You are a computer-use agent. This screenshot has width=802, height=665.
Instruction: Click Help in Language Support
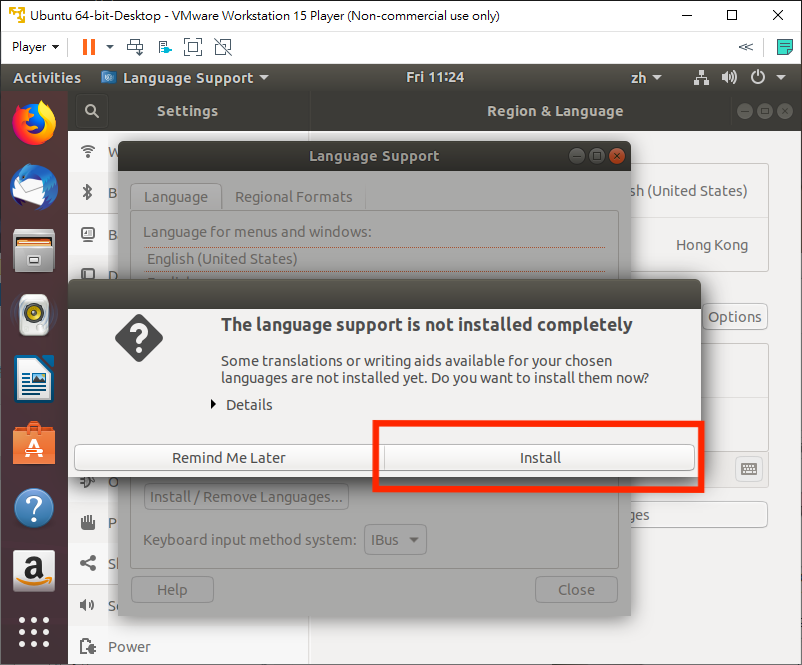click(x=172, y=590)
